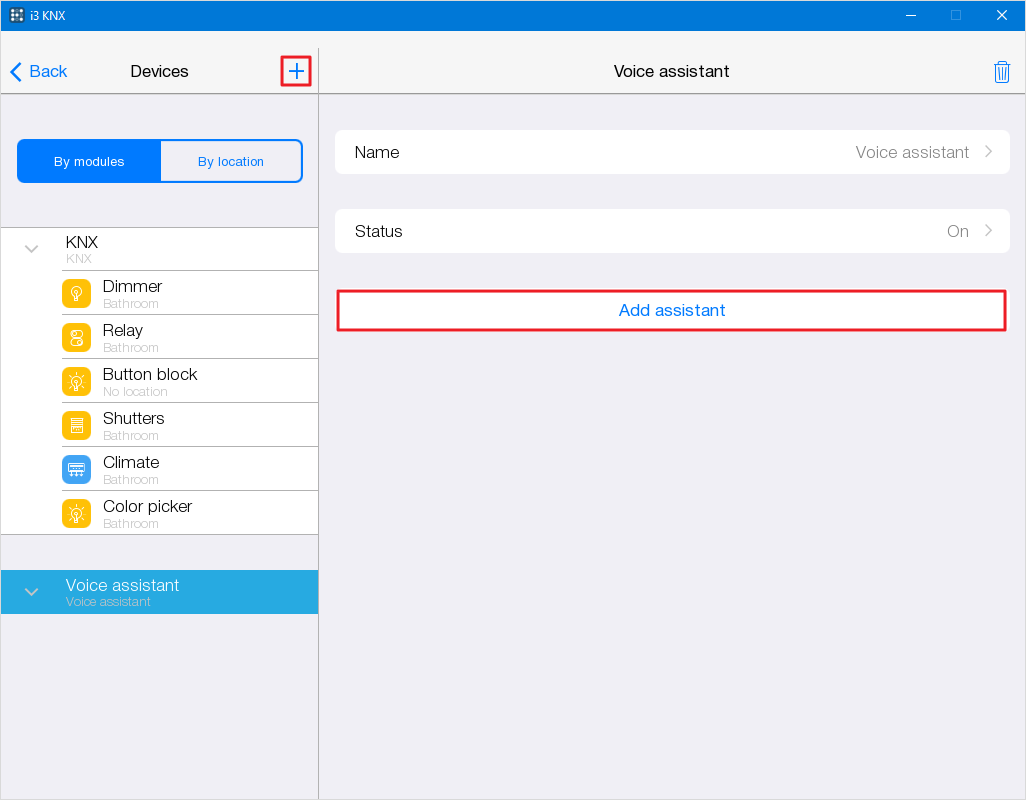Image resolution: width=1026 pixels, height=800 pixels.
Task: Click the plus icon to add device
Action: tap(296, 71)
